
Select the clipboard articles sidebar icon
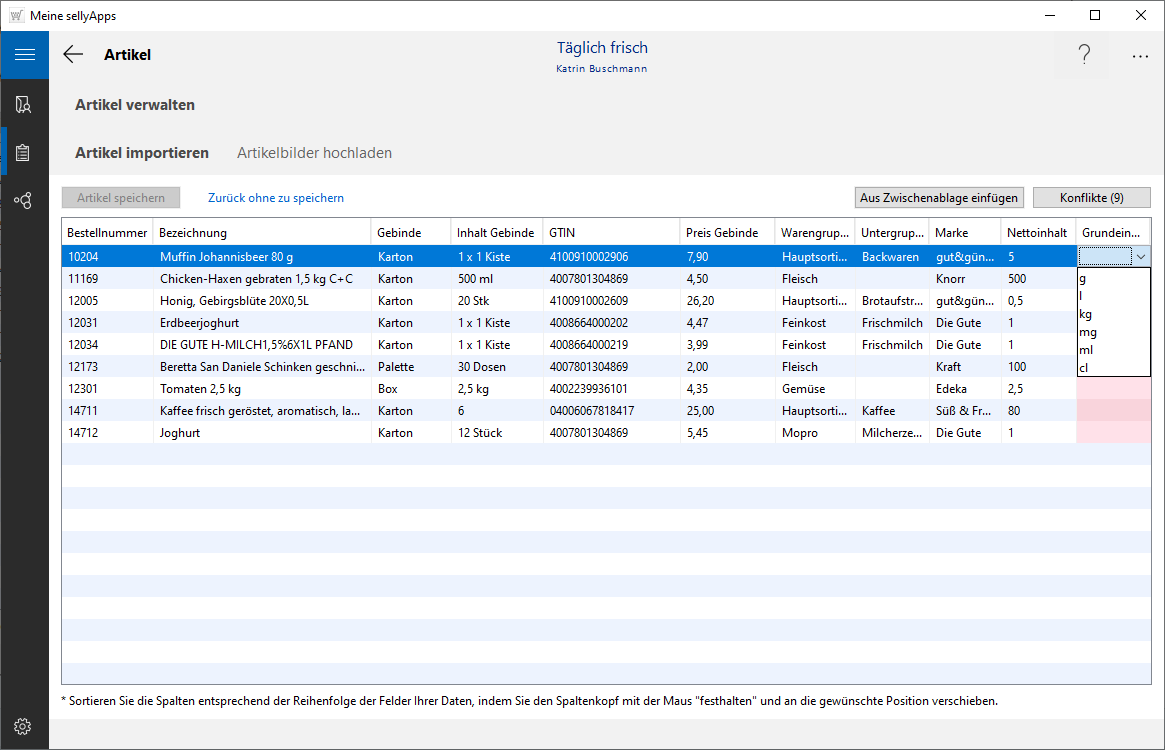(23, 152)
